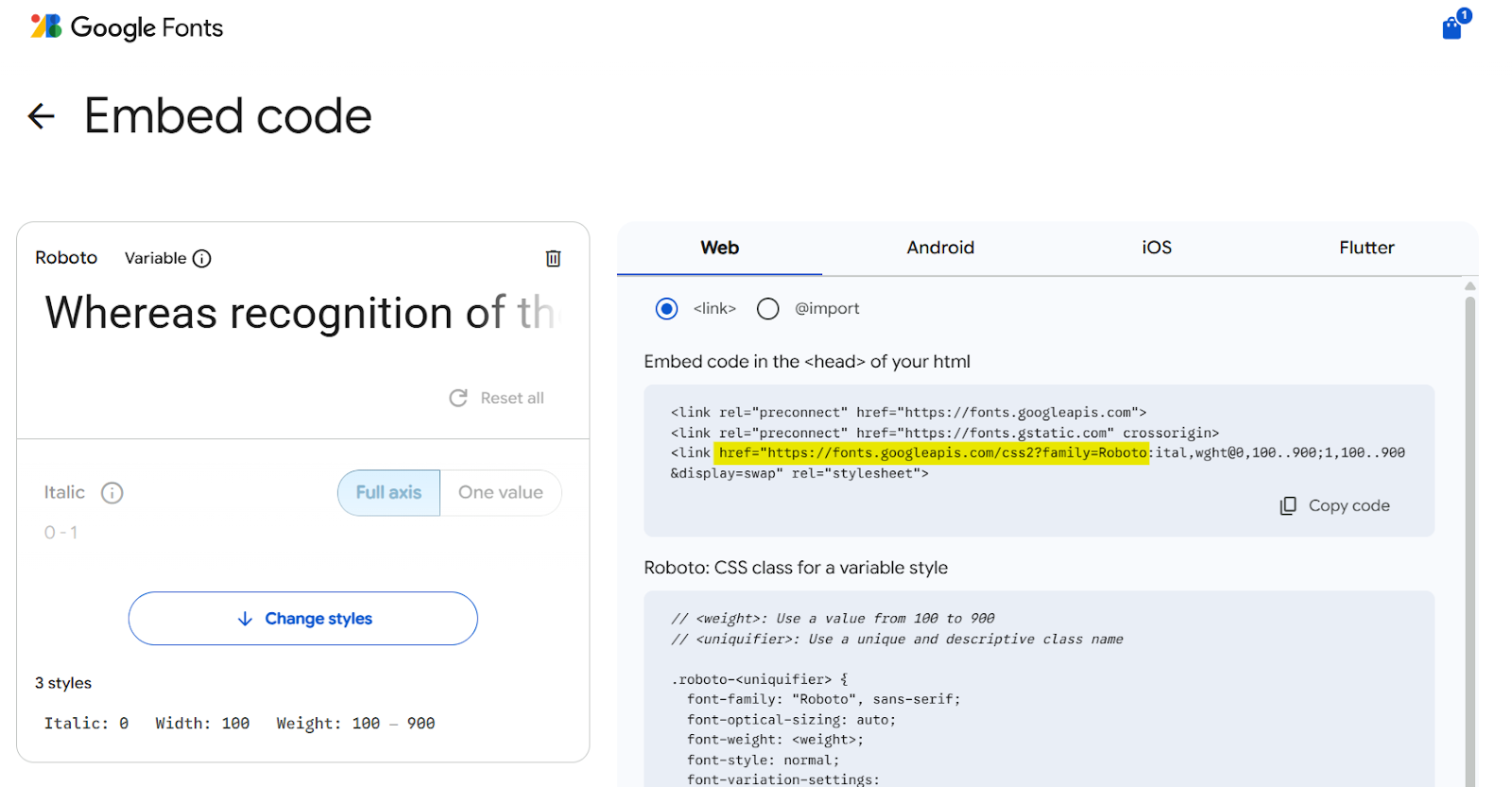Click the 'font-weight: <weight>;' CSS line

775,740
